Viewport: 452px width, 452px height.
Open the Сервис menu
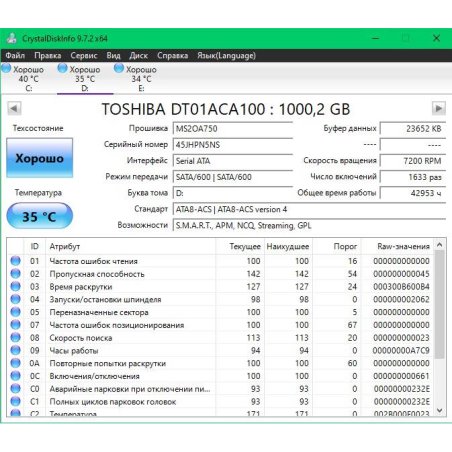(84, 55)
